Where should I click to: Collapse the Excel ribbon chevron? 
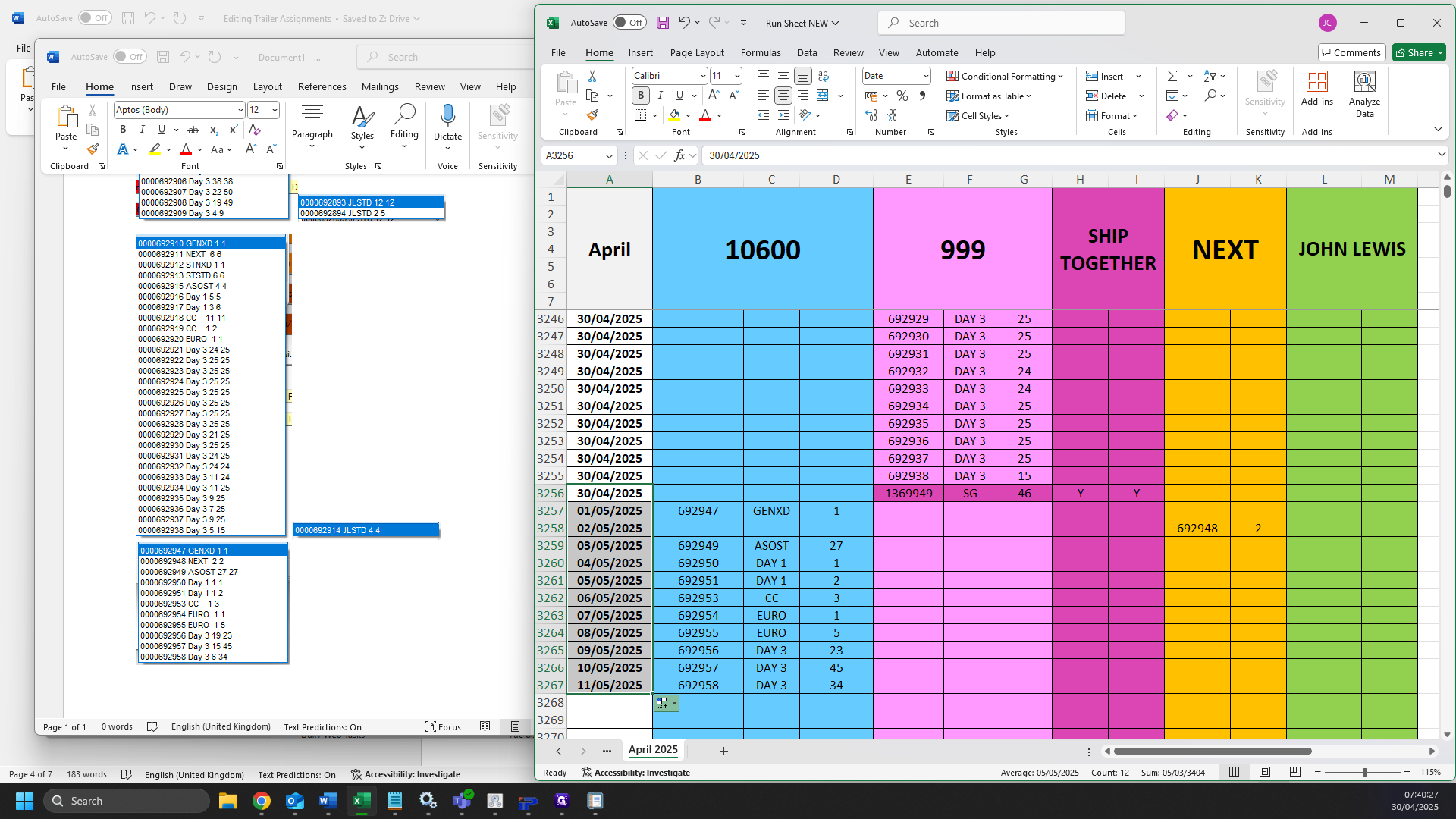(x=1438, y=130)
